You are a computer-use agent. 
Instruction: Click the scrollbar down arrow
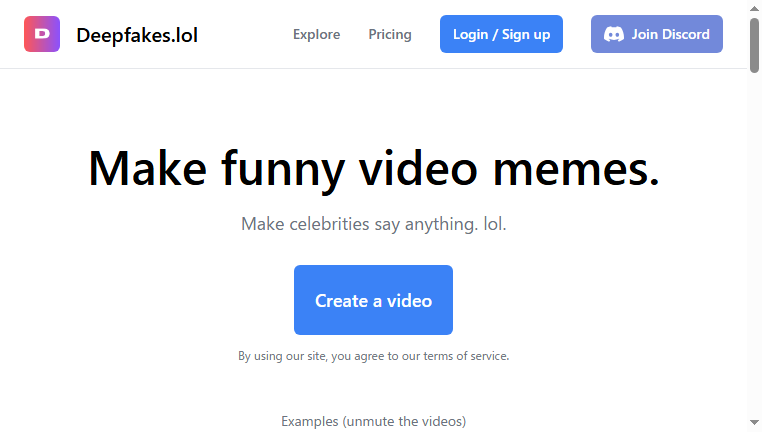(x=754, y=423)
